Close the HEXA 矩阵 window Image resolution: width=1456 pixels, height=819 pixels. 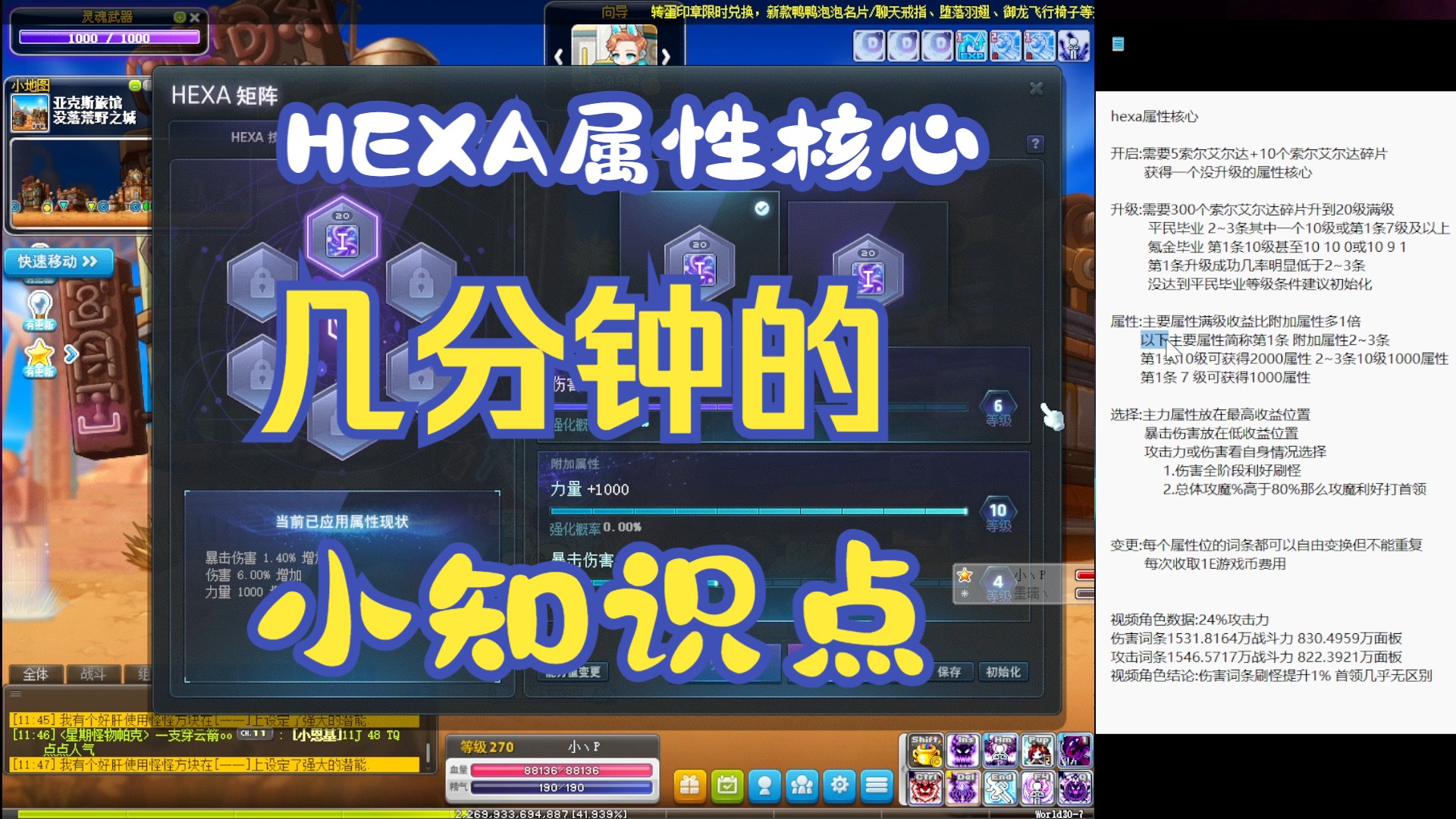pos(1037,89)
